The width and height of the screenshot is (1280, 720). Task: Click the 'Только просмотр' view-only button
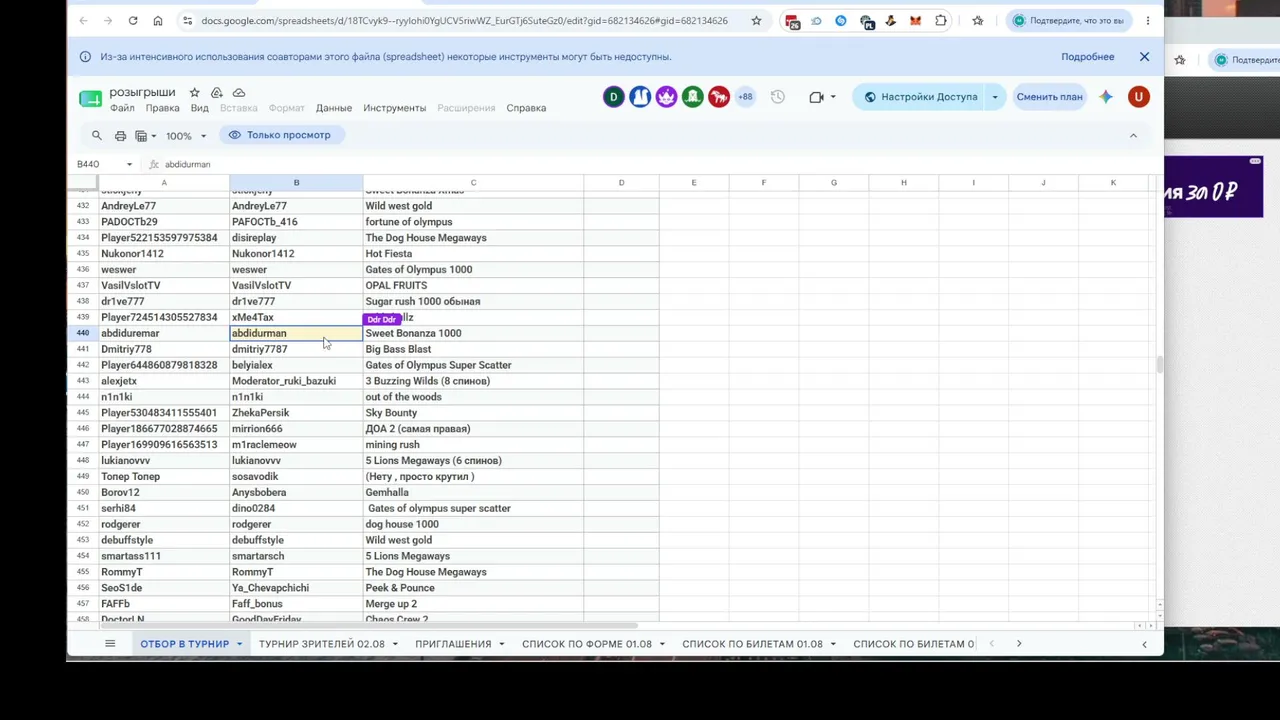(x=280, y=135)
